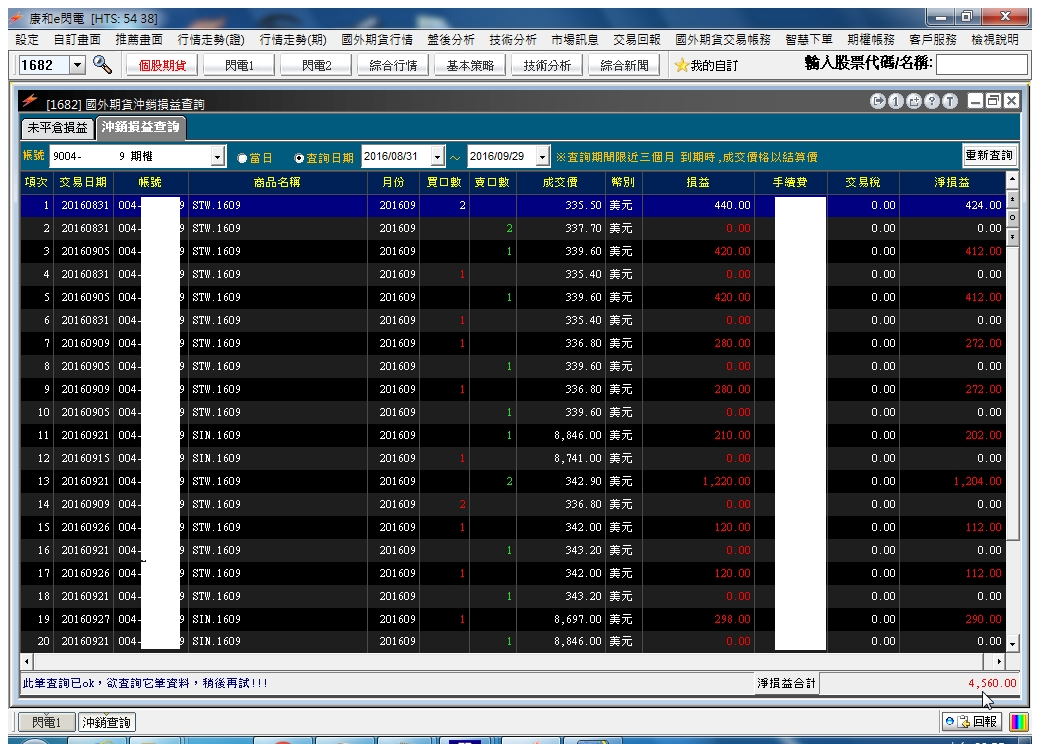Switch to the 未平倉損益 tab

pyautogui.click(x=57, y=127)
